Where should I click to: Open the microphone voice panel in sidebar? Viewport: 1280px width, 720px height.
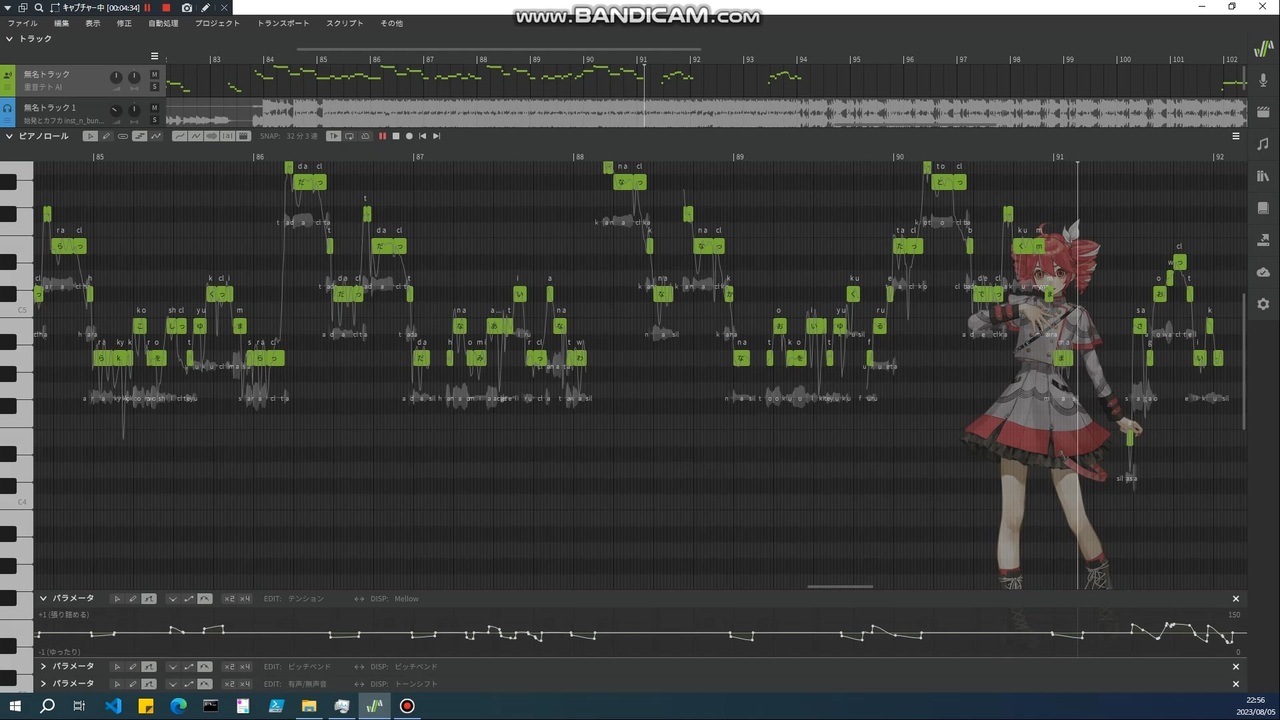coord(1263,80)
